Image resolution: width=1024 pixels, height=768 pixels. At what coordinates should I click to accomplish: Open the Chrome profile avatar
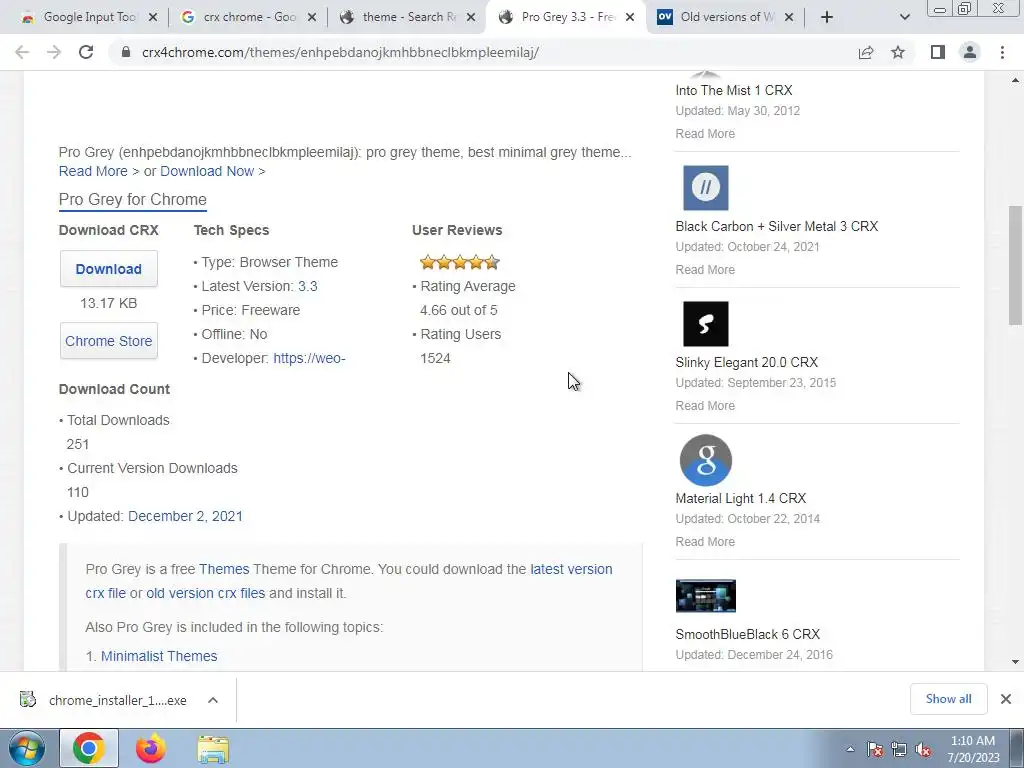tap(970, 52)
